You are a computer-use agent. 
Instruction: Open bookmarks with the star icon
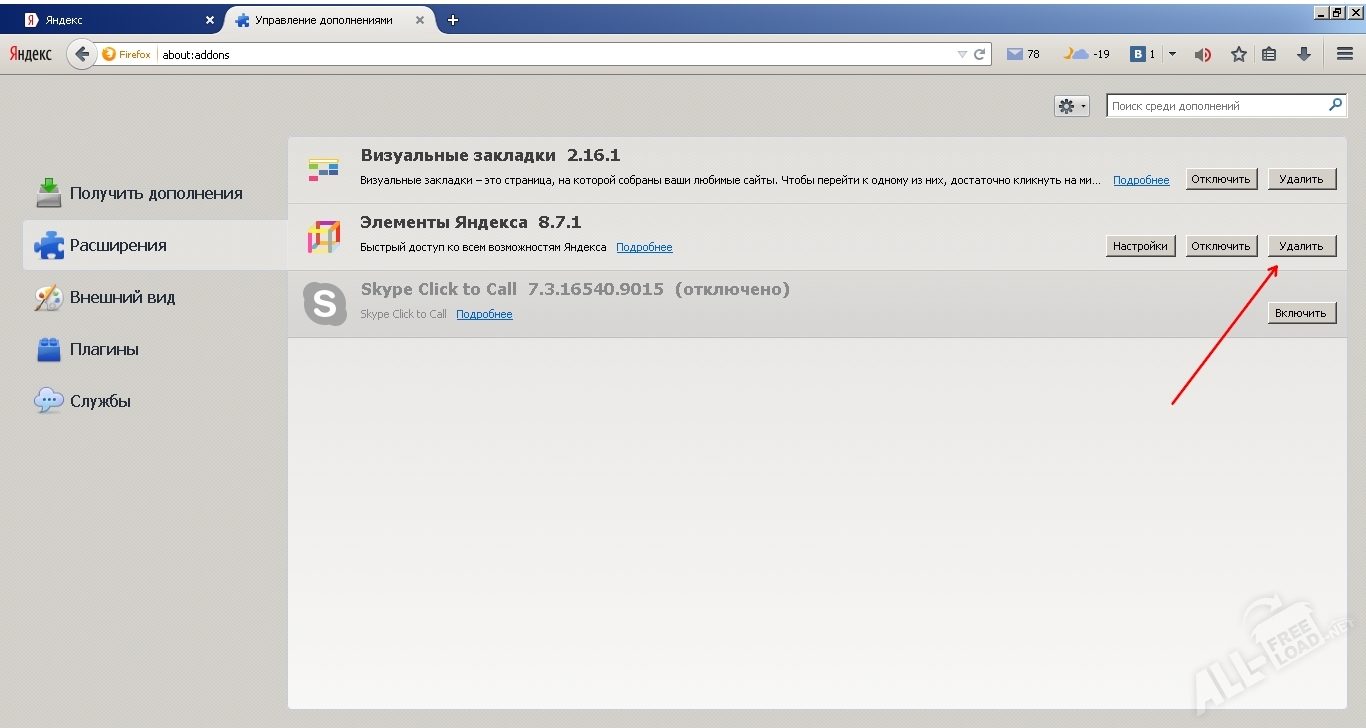[1238, 54]
